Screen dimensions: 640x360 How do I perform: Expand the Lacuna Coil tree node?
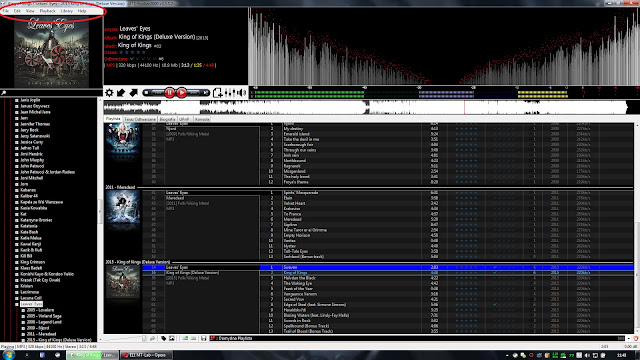pos(17,298)
